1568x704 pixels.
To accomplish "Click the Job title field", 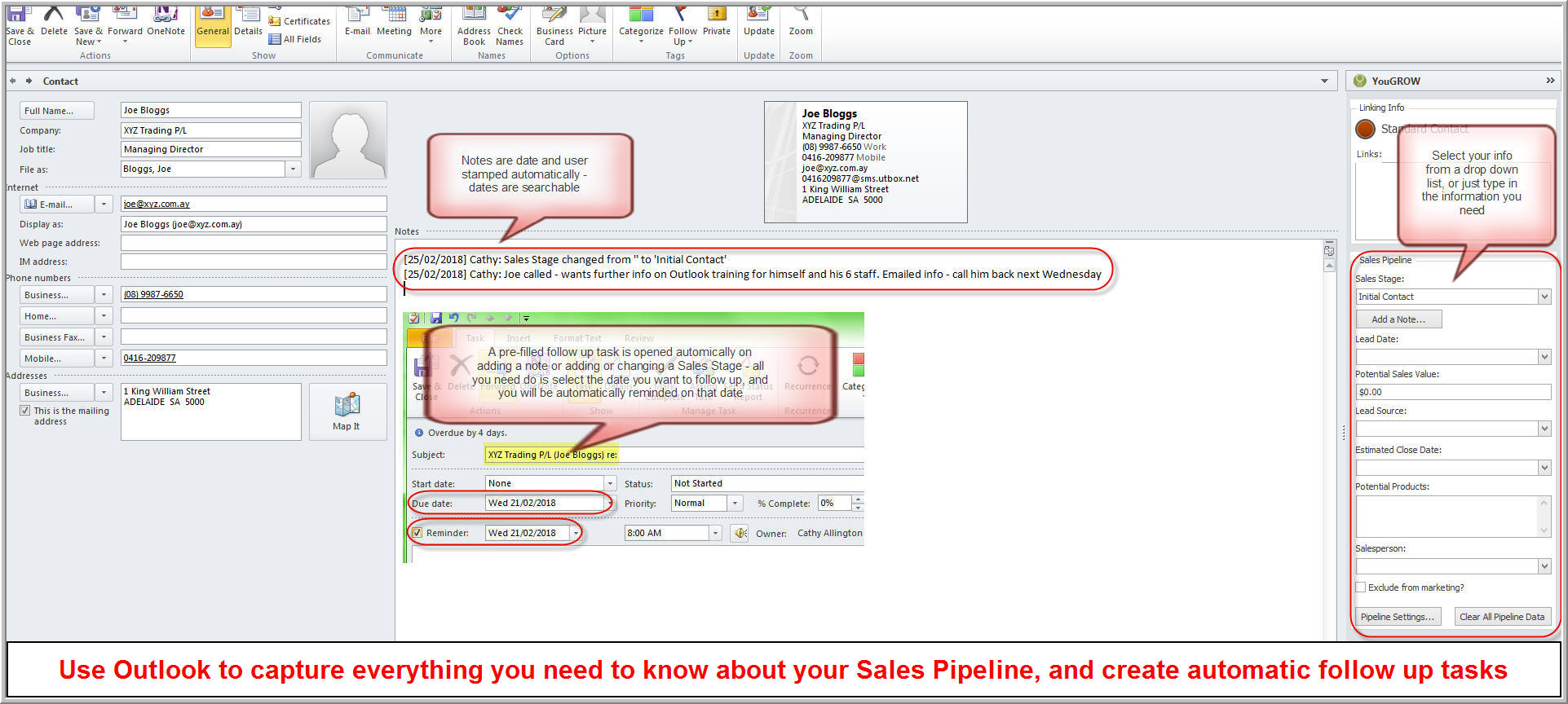I will click(x=211, y=149).
